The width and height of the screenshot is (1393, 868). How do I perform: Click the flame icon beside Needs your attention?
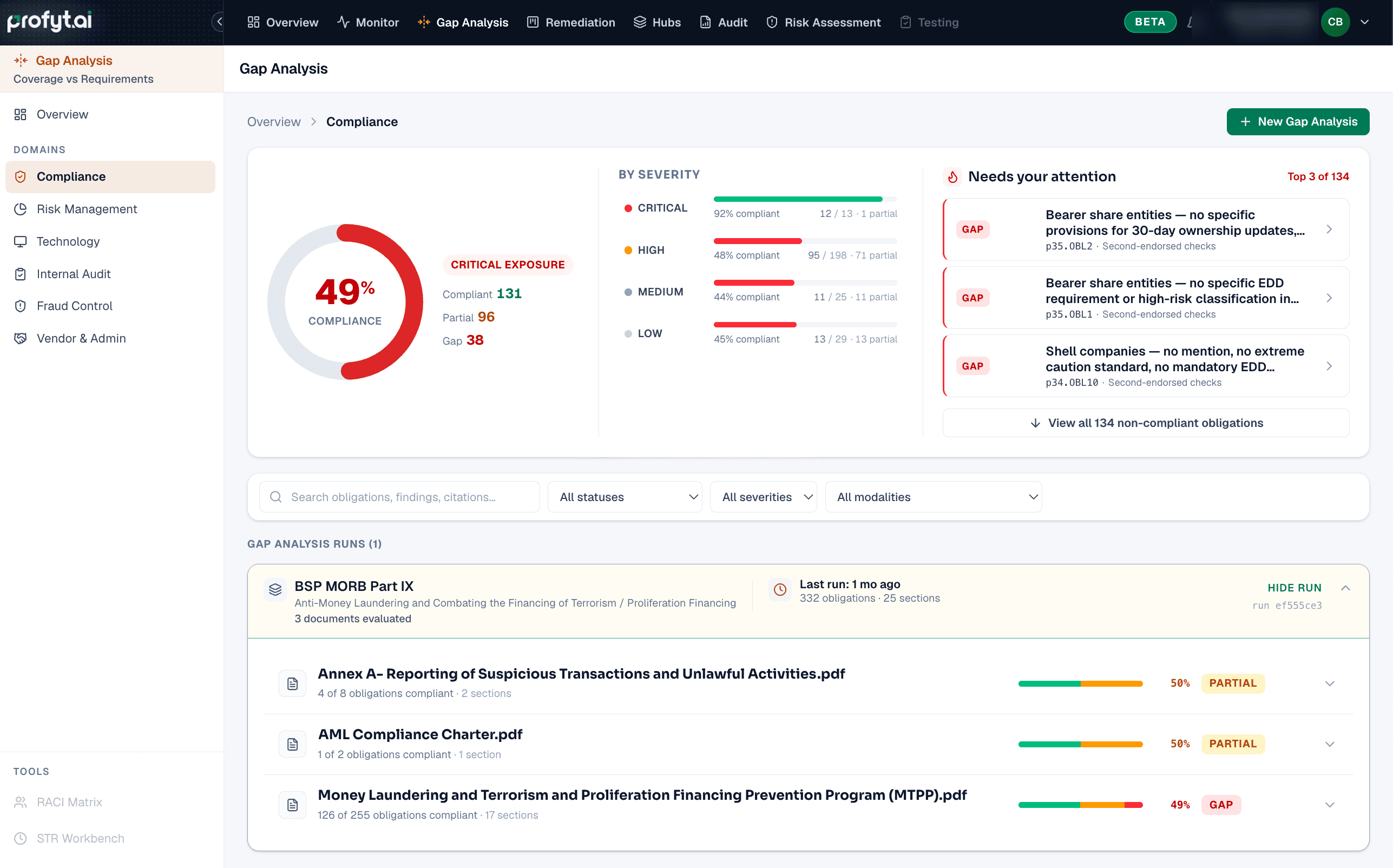pos(952,177)
